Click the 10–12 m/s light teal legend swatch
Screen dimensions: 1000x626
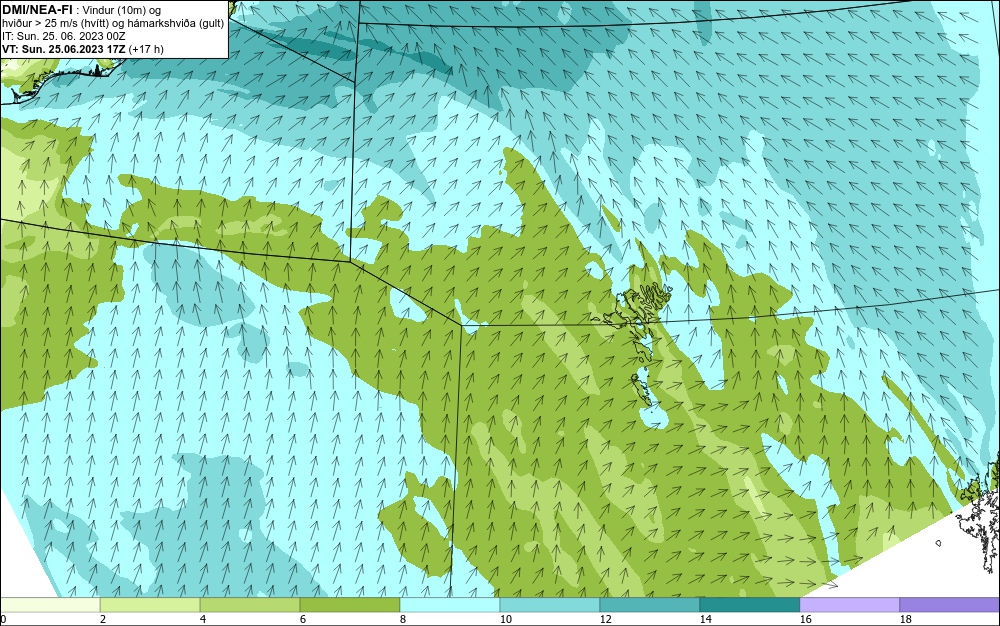click(x=550, y=604)
